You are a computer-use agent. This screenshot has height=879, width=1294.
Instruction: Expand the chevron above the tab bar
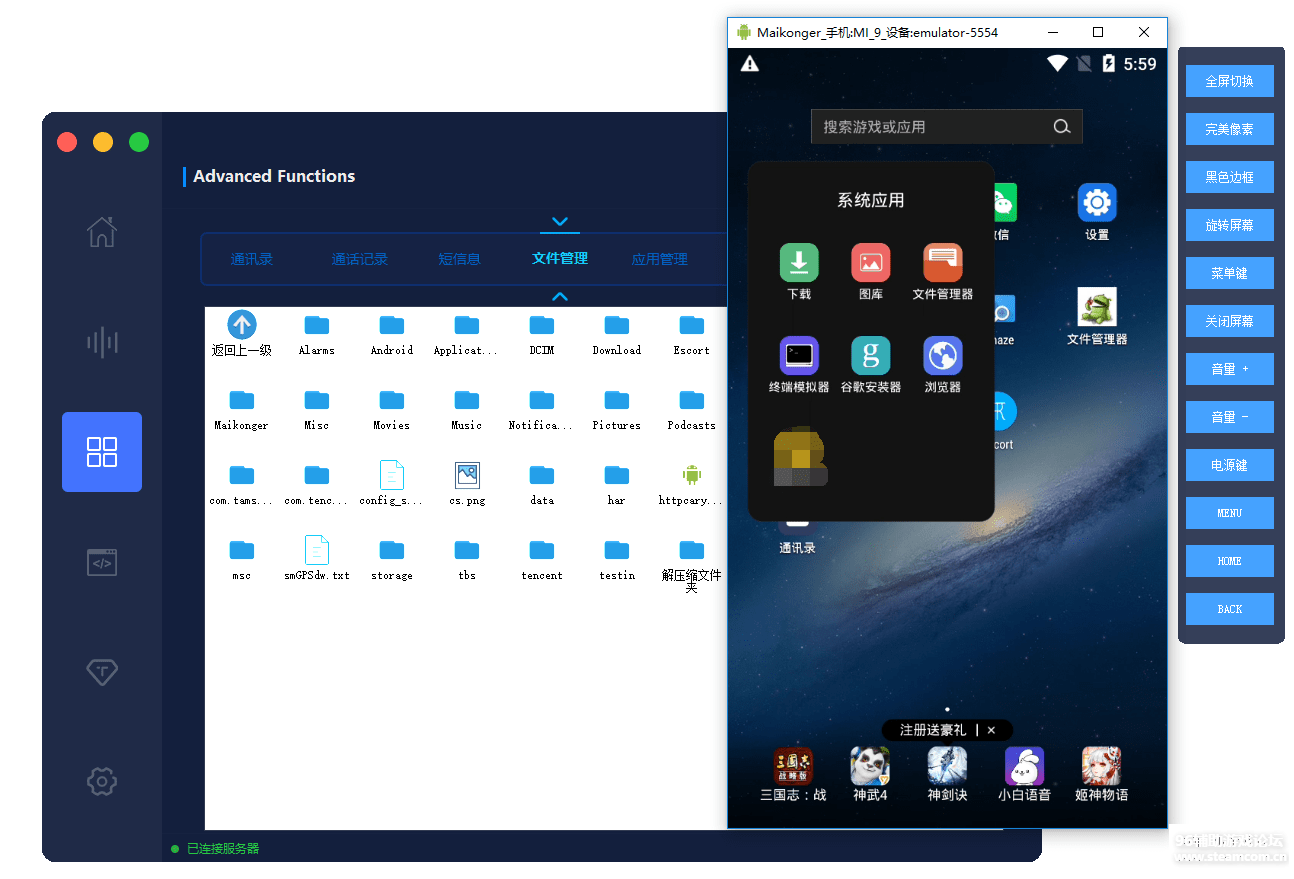(x=560, y=221)
